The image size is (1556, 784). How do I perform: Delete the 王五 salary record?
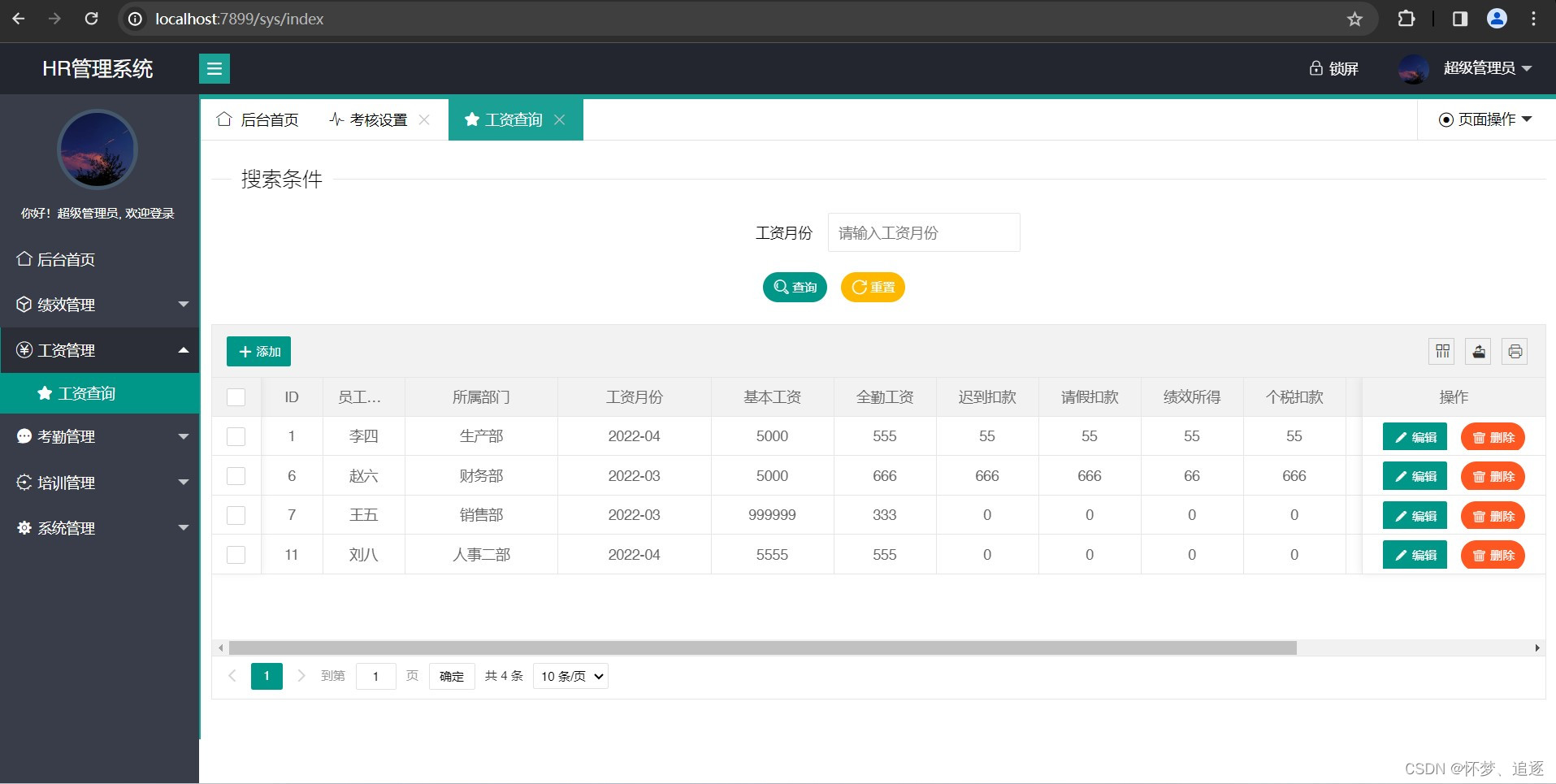[x=1493, y=516]
